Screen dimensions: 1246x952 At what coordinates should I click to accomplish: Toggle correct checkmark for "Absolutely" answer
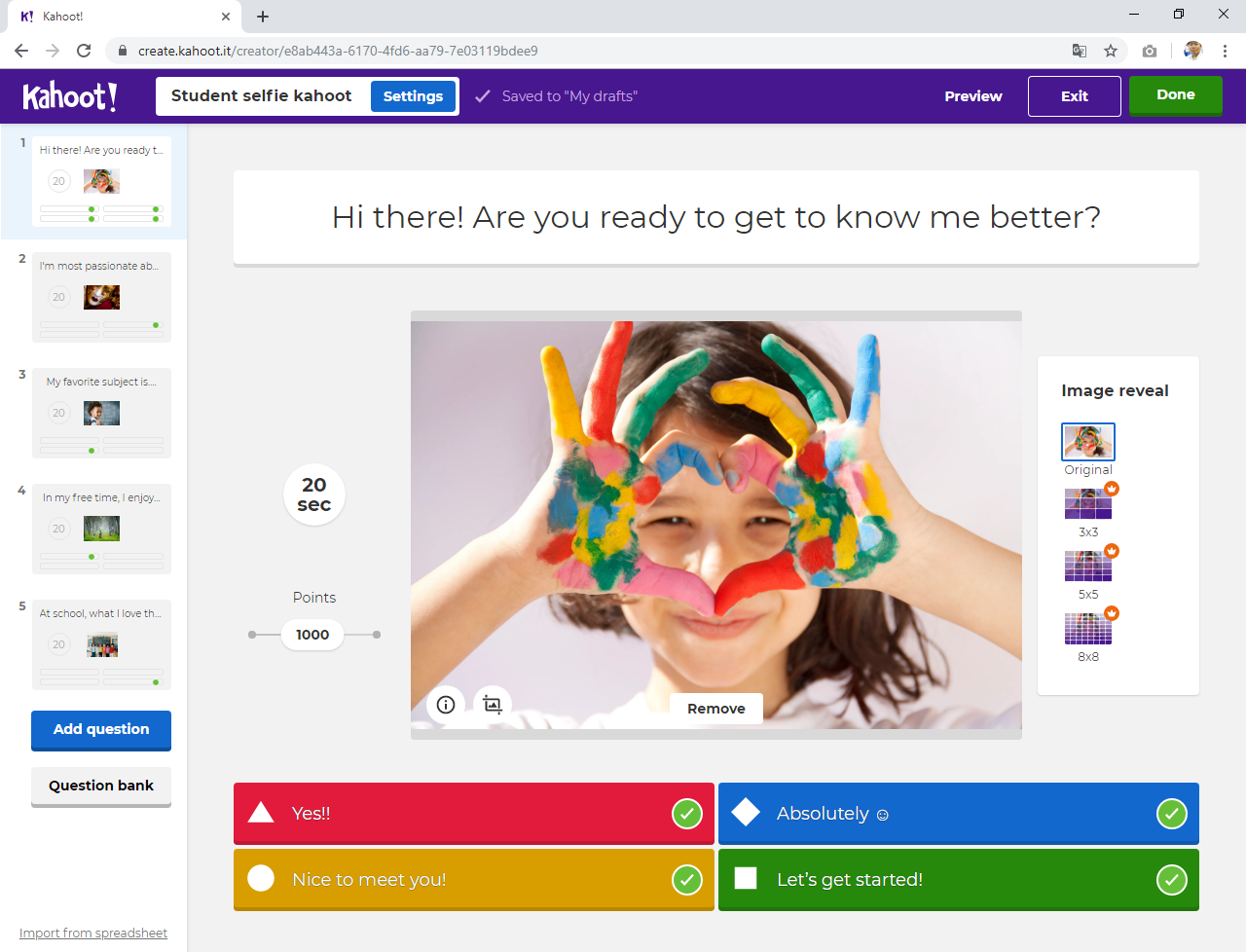point(1171,814)
